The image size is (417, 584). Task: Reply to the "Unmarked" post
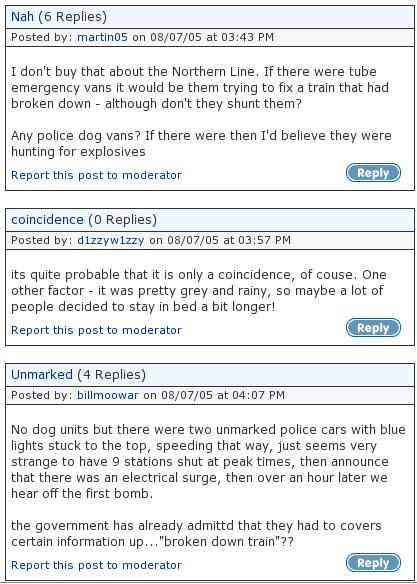[x=373, y=563]
